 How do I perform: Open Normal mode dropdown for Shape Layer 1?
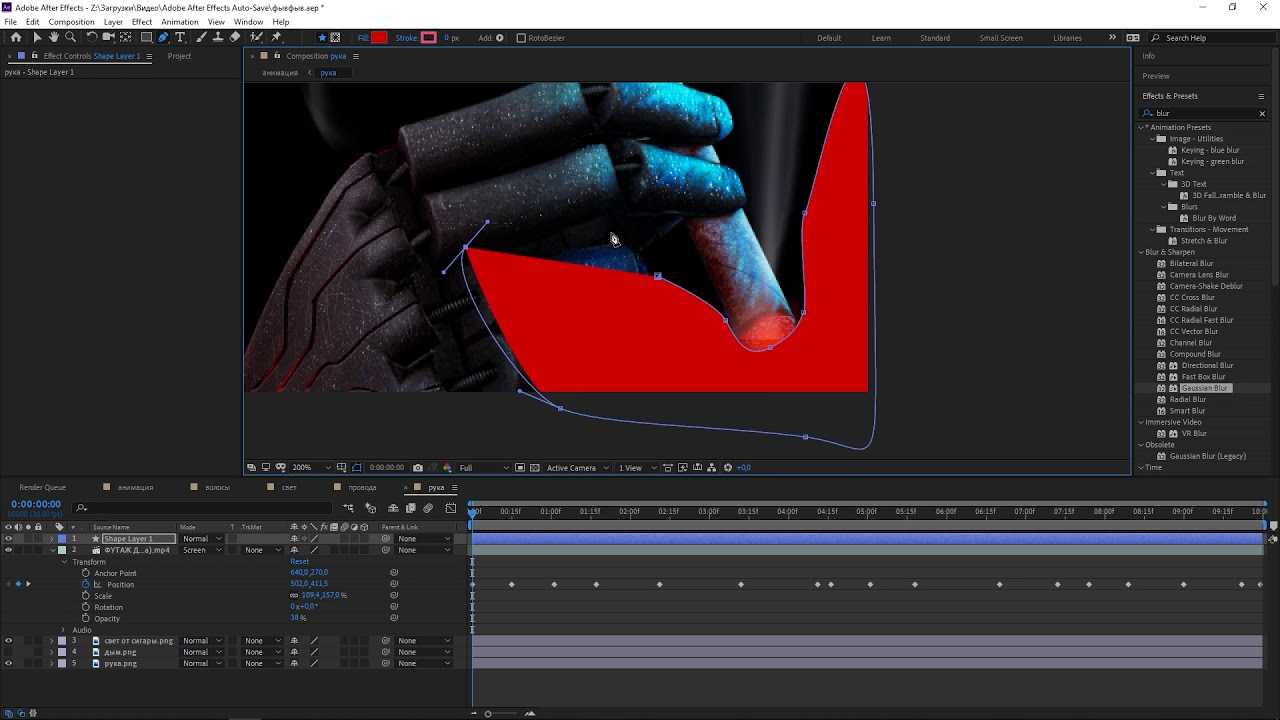pos(202,539)
